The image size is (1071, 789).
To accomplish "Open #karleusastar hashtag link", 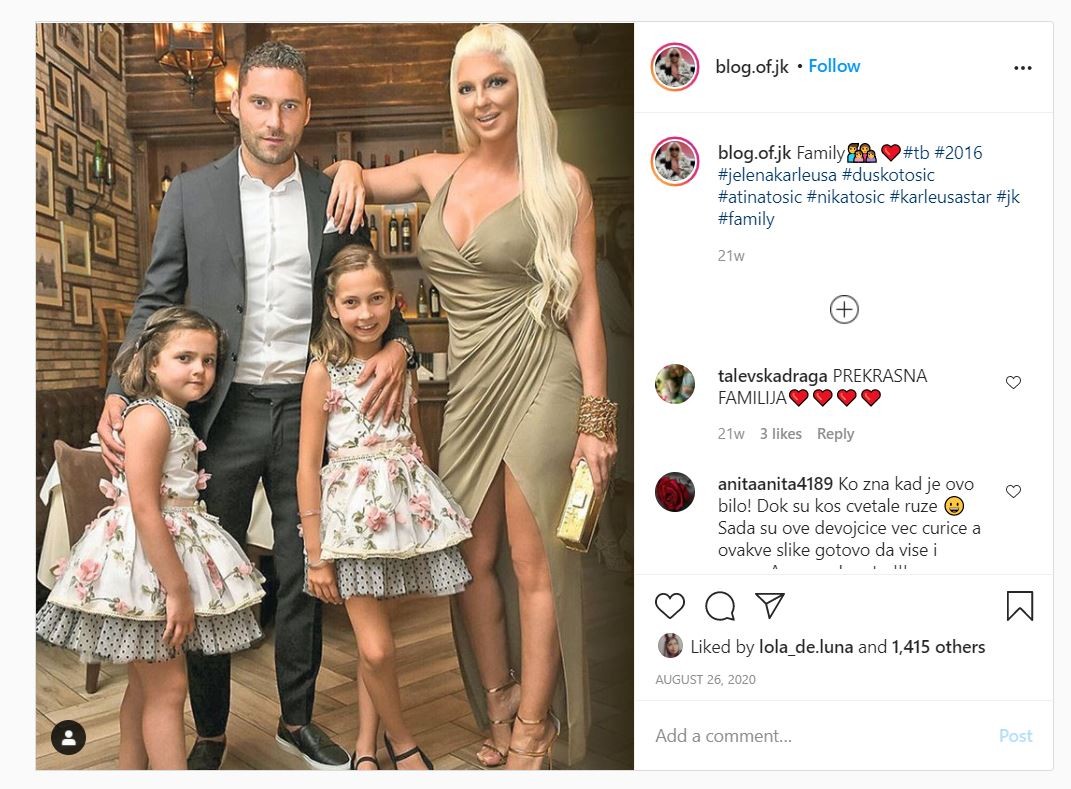I will point(940,197).
